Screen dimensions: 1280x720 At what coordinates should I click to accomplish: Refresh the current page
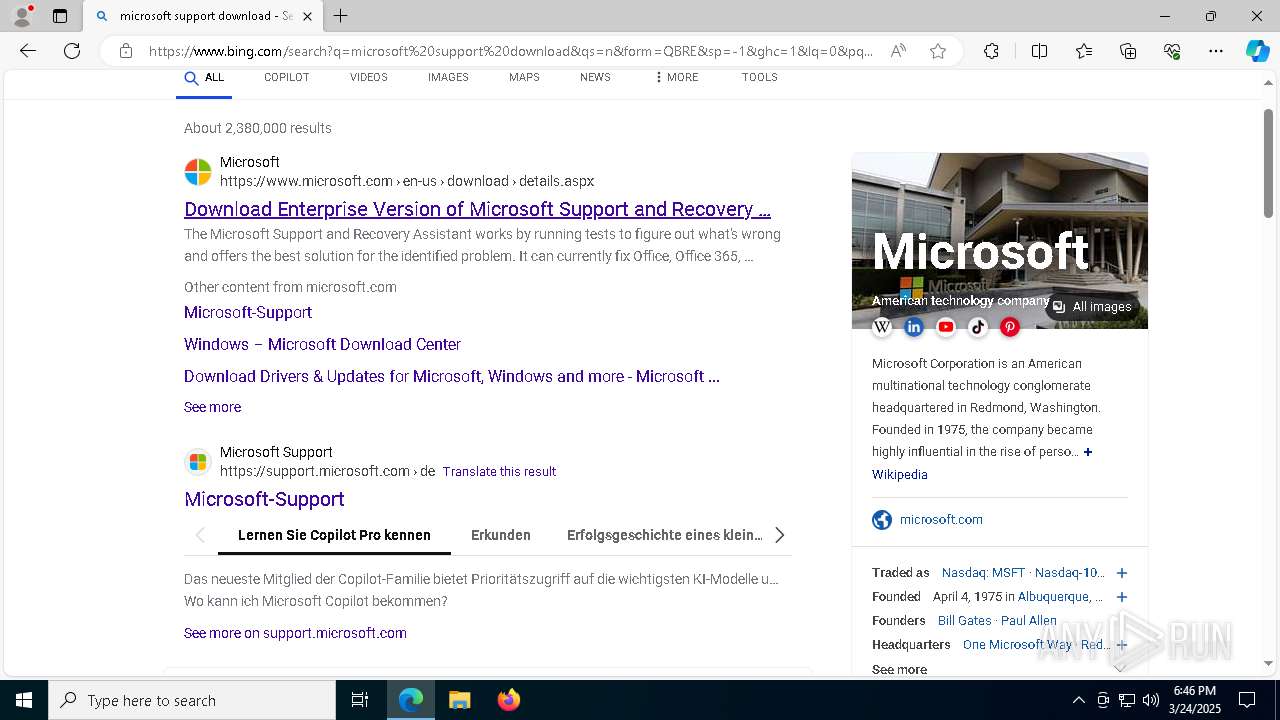pos(72,51)
